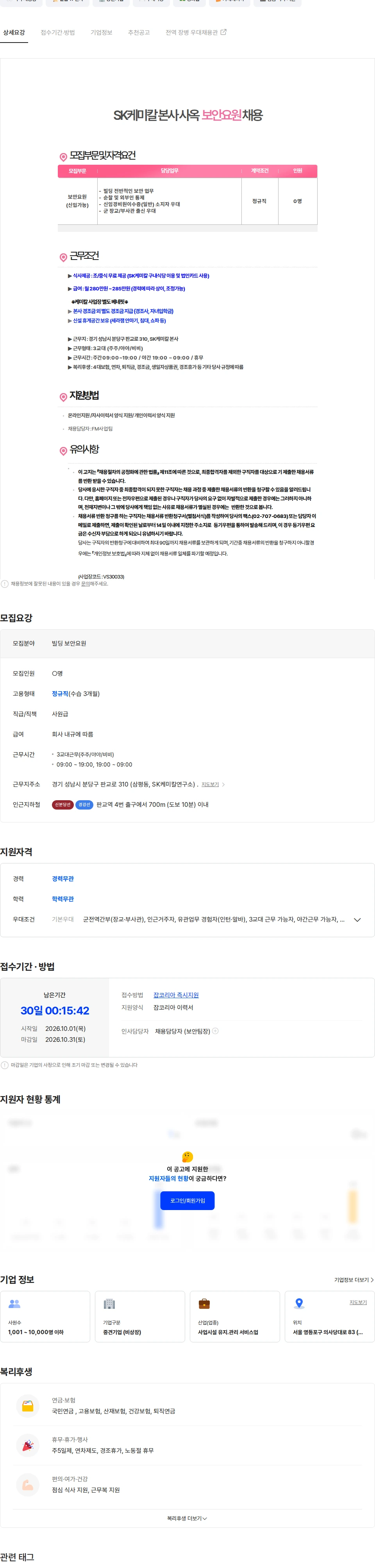
Task: Open 지도보기 next to the 근무지주소 address
Action: 210,785
